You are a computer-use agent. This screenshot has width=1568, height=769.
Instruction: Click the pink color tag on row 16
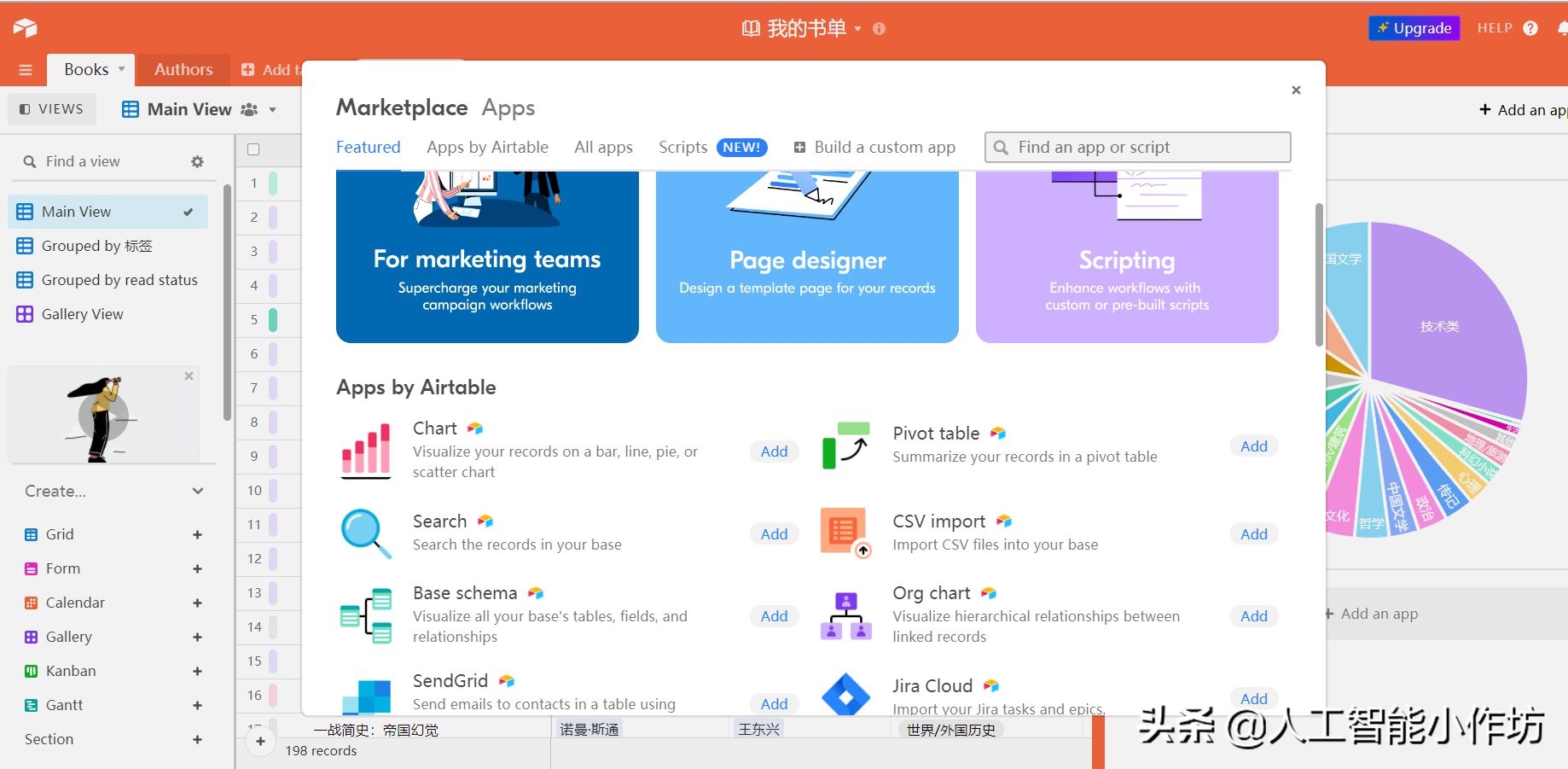click(273, 696)
